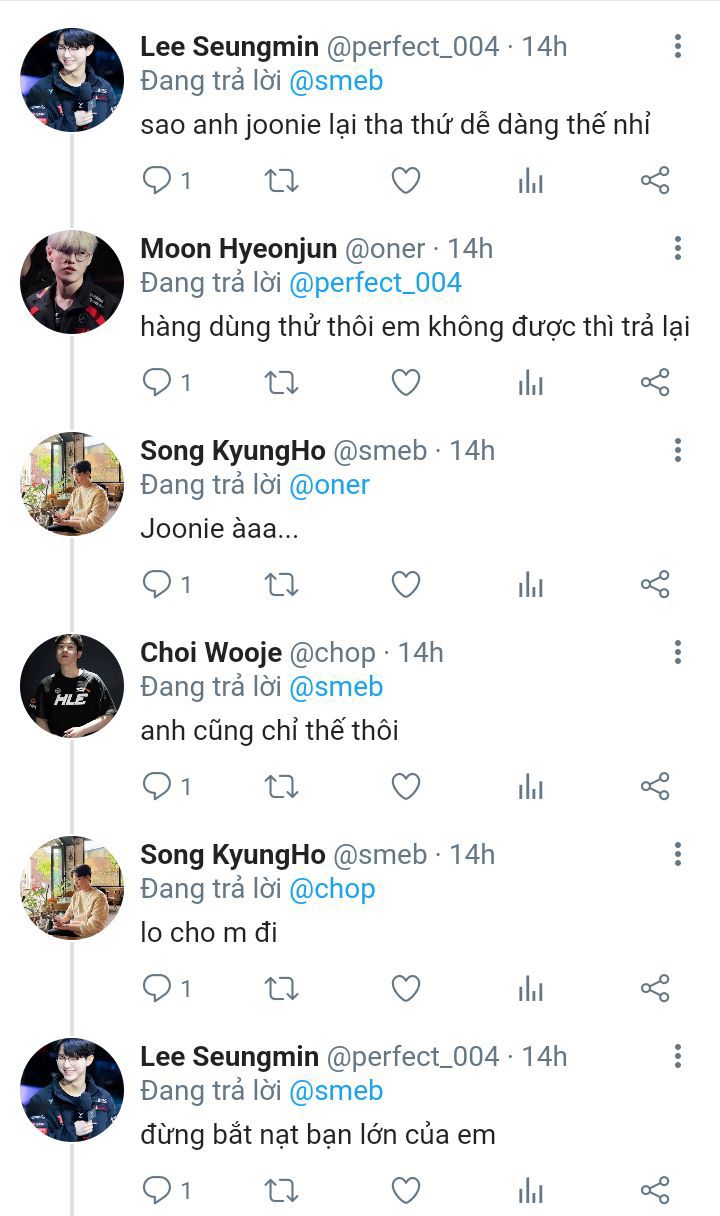View analytics on Lee Seungmin's first tweet
Screen dimensions: 720x1216
pos(530,181)
